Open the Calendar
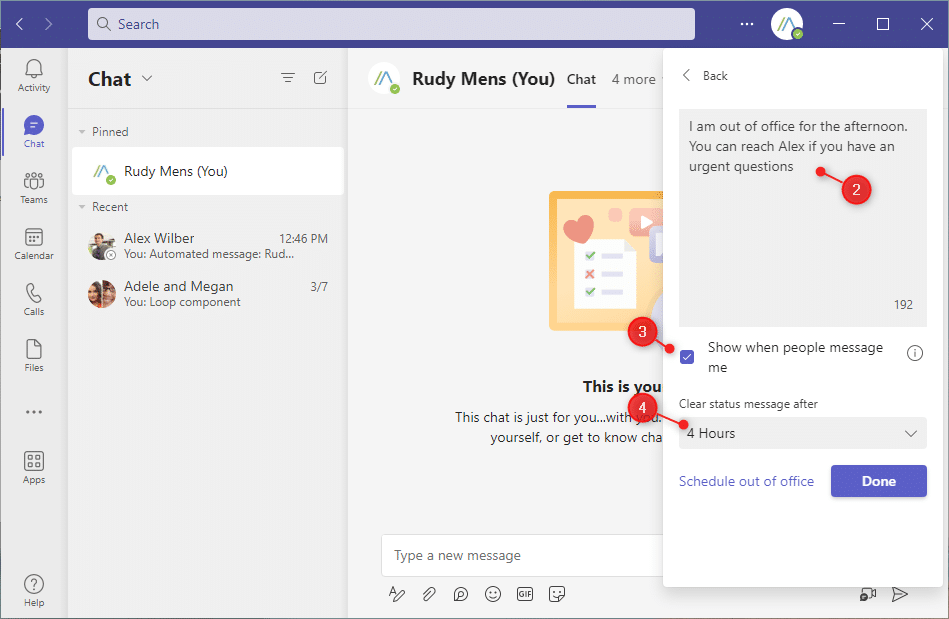The height and width of the screenshot is (619, 949). tap(33, 242)
